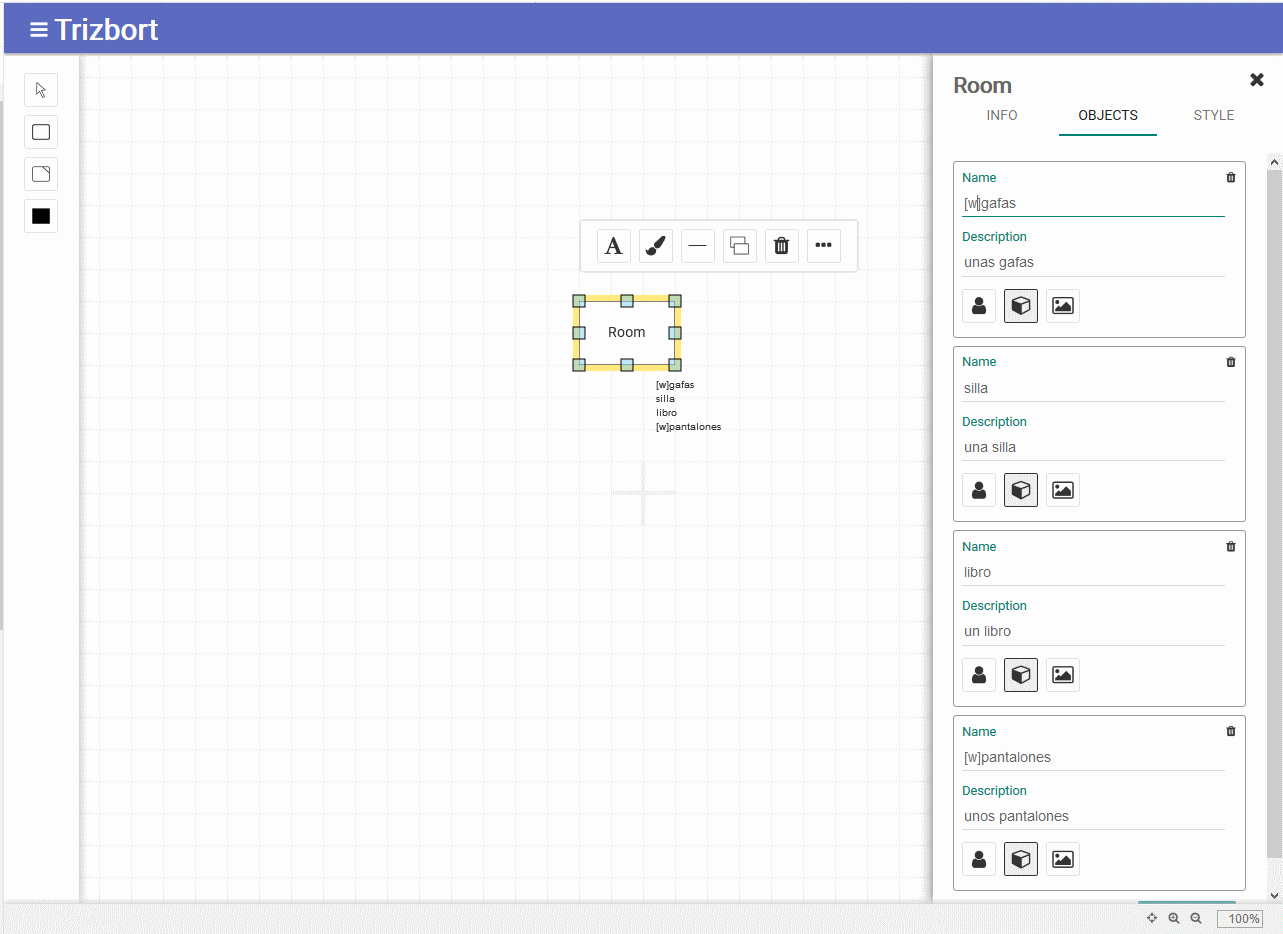This screenshot has height=934, width=1283.
Task: Select the add Room rectangle tool
Action: point(41,132)
